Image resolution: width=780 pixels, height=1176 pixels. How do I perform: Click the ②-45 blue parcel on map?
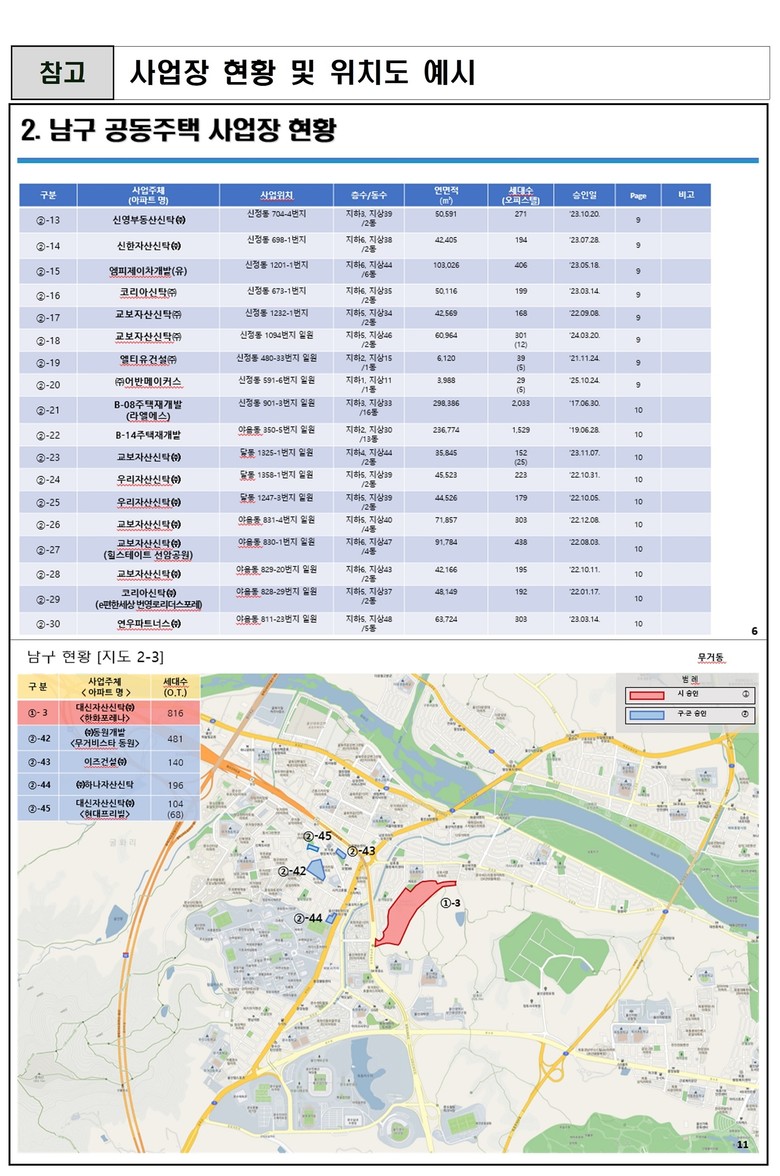point(313,848)
